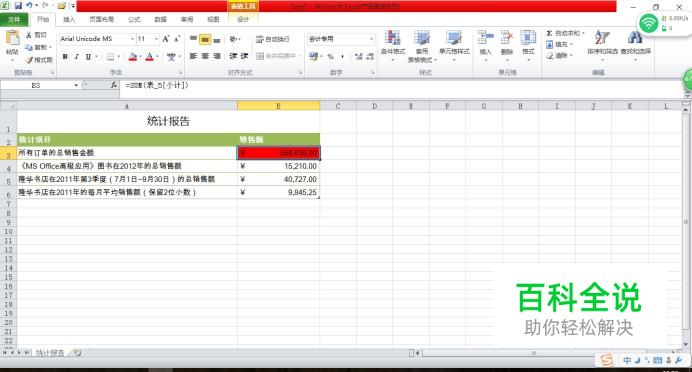The height and width of the screenshot is (372, 692).
Task: Toggle Center horizontal alignment
Action: 205,56
